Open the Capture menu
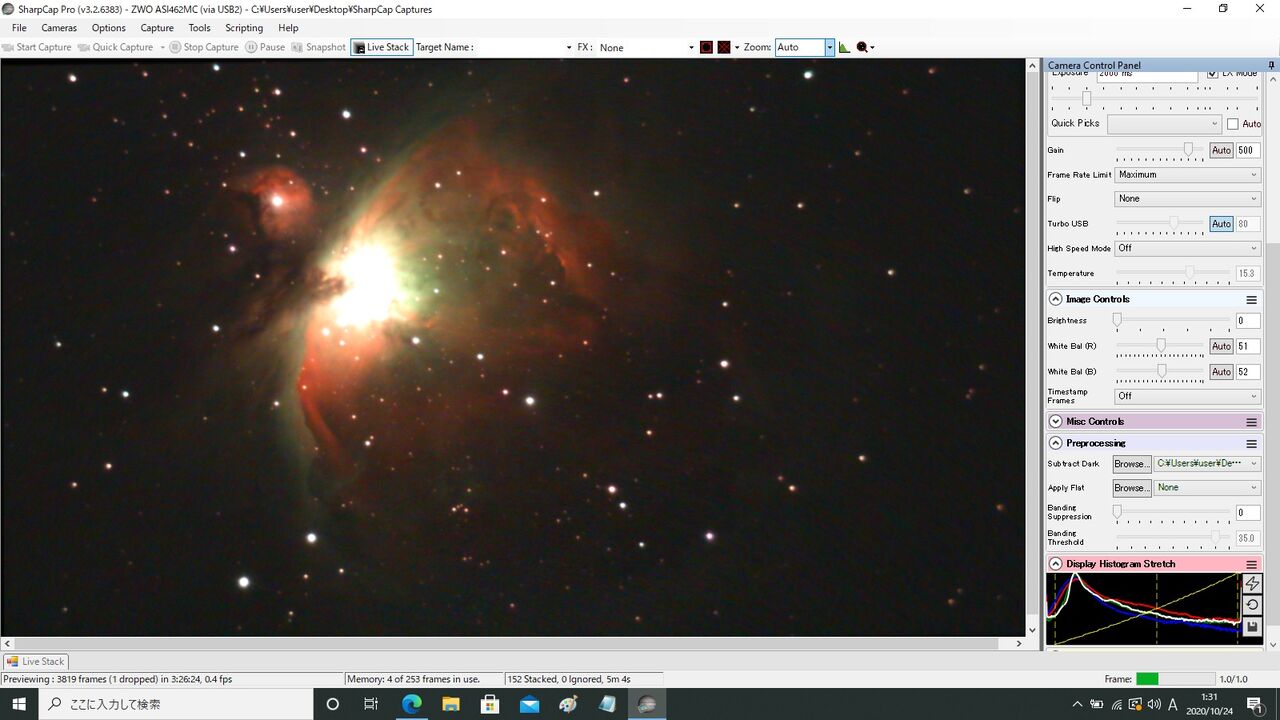Image resolution: width=1280 pixels, height=720 pixels. 157,28
